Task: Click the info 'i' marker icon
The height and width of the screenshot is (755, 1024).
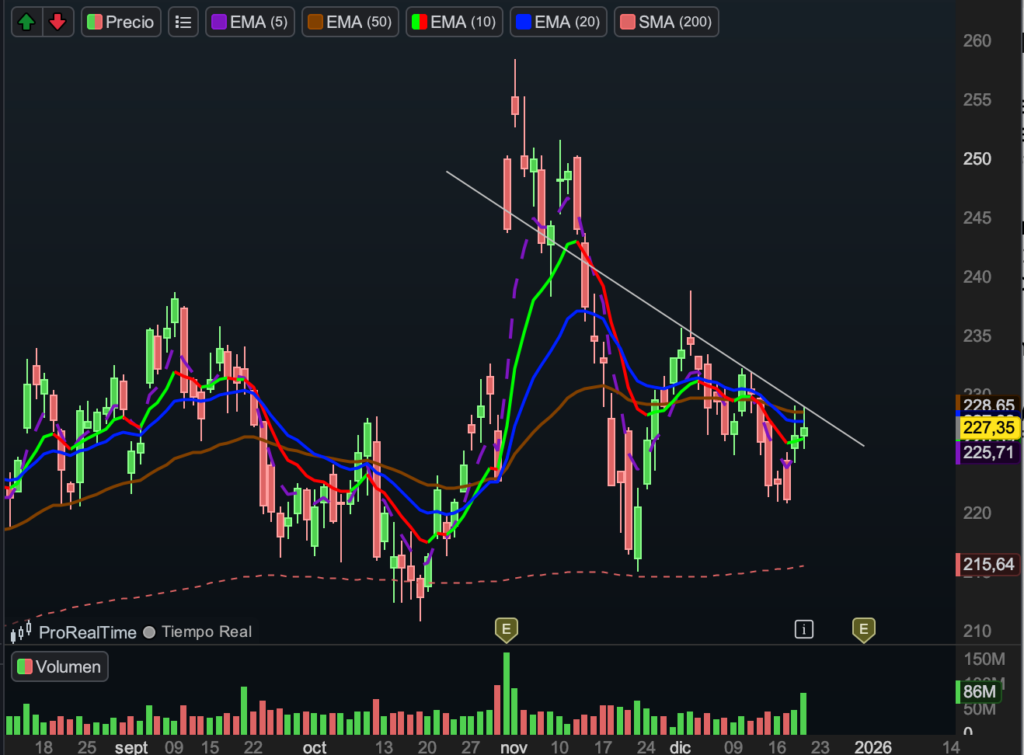Action: tap(804, 628)
